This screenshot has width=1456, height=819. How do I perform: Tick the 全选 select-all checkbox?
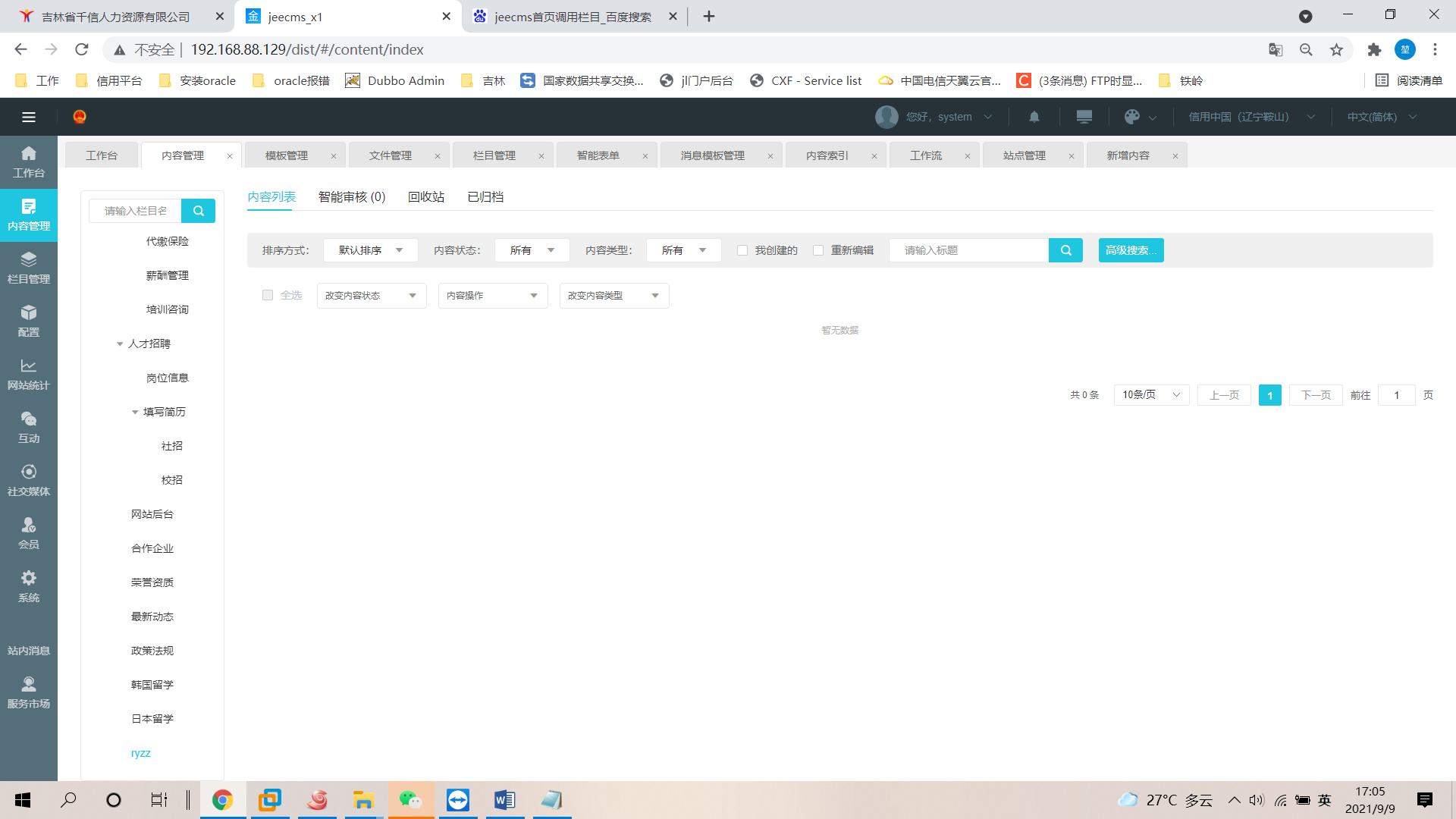click(268, 295)
